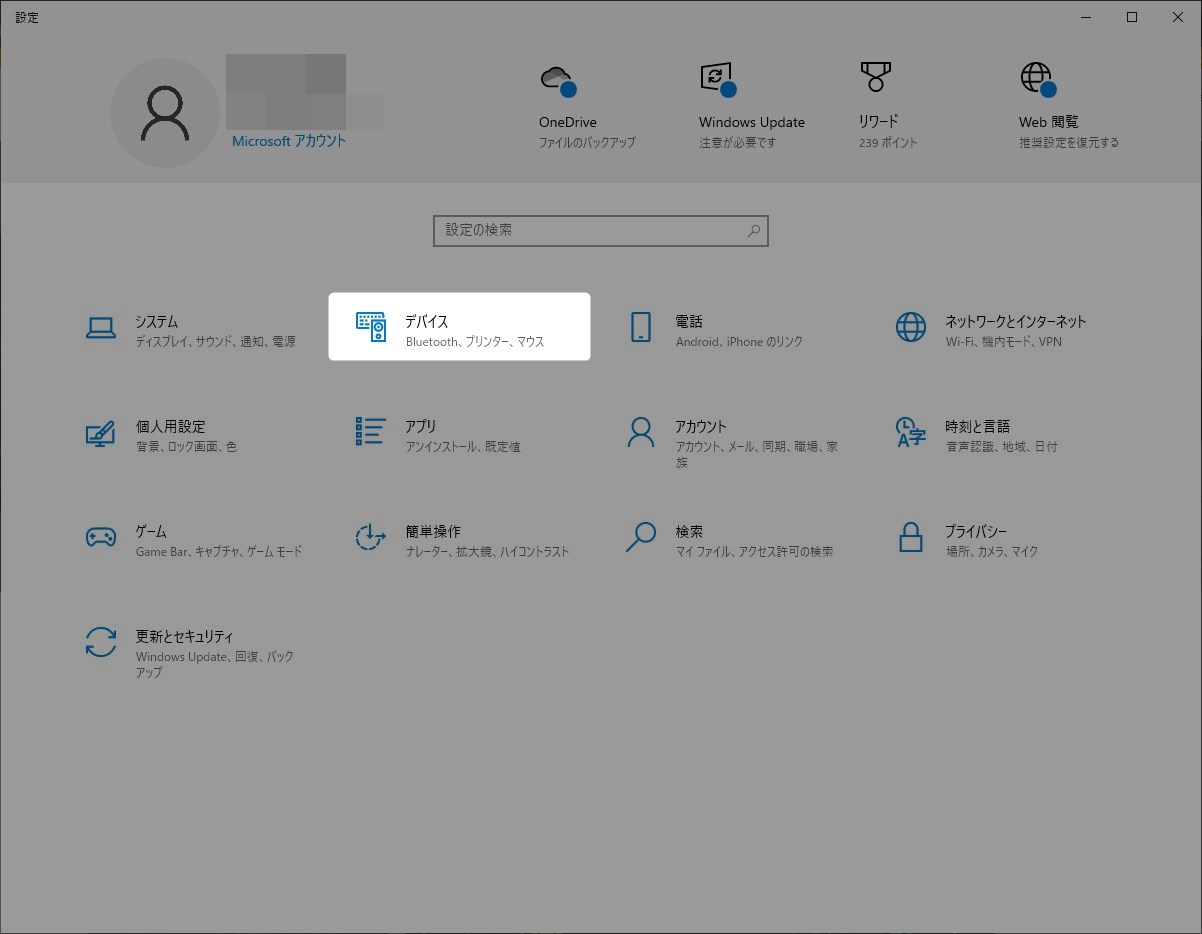Click the アプリ list icon
This screenshot has height=934, width=1202.
371,432
